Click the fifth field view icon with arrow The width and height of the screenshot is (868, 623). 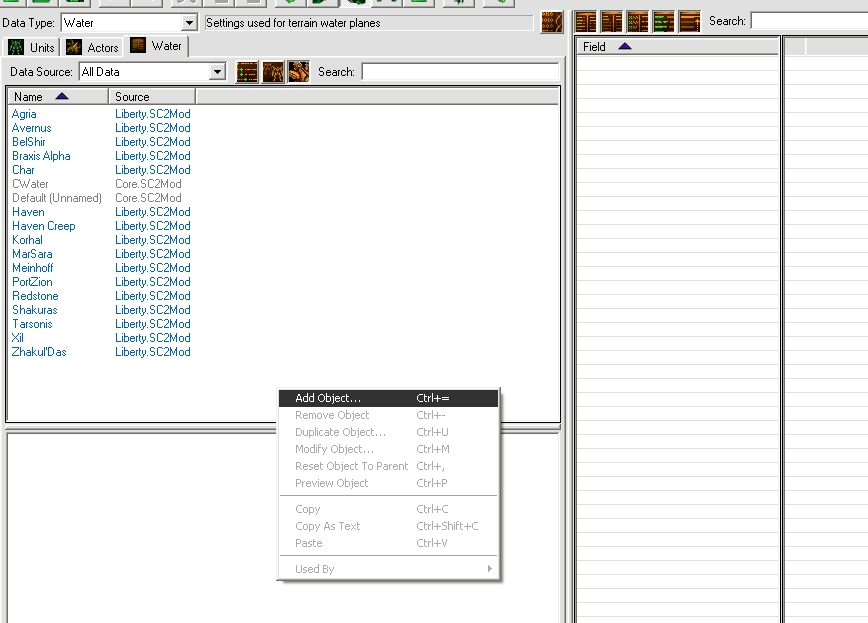[690, 22]
